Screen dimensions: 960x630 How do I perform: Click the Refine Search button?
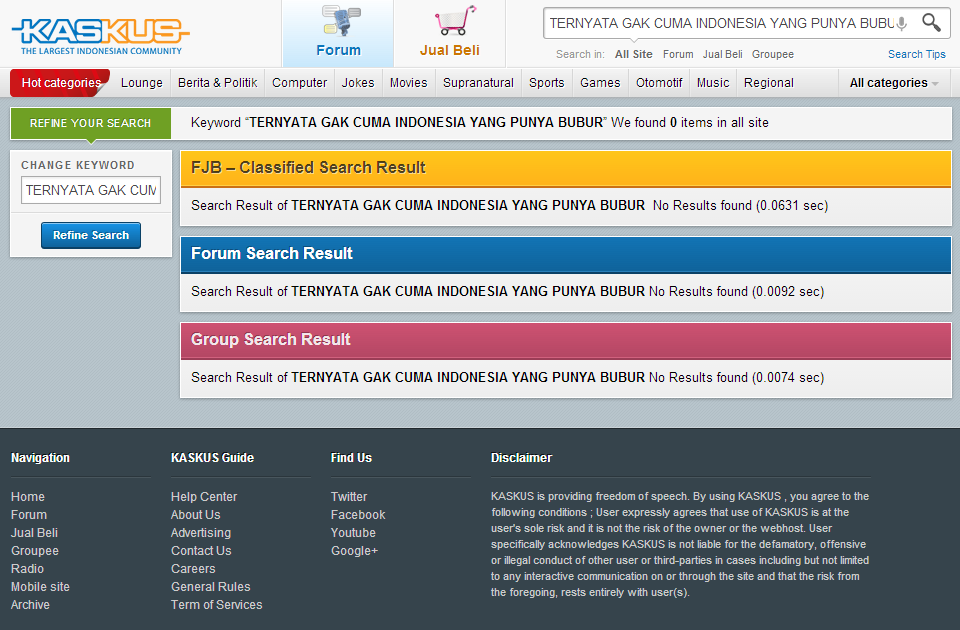(91, 235)
